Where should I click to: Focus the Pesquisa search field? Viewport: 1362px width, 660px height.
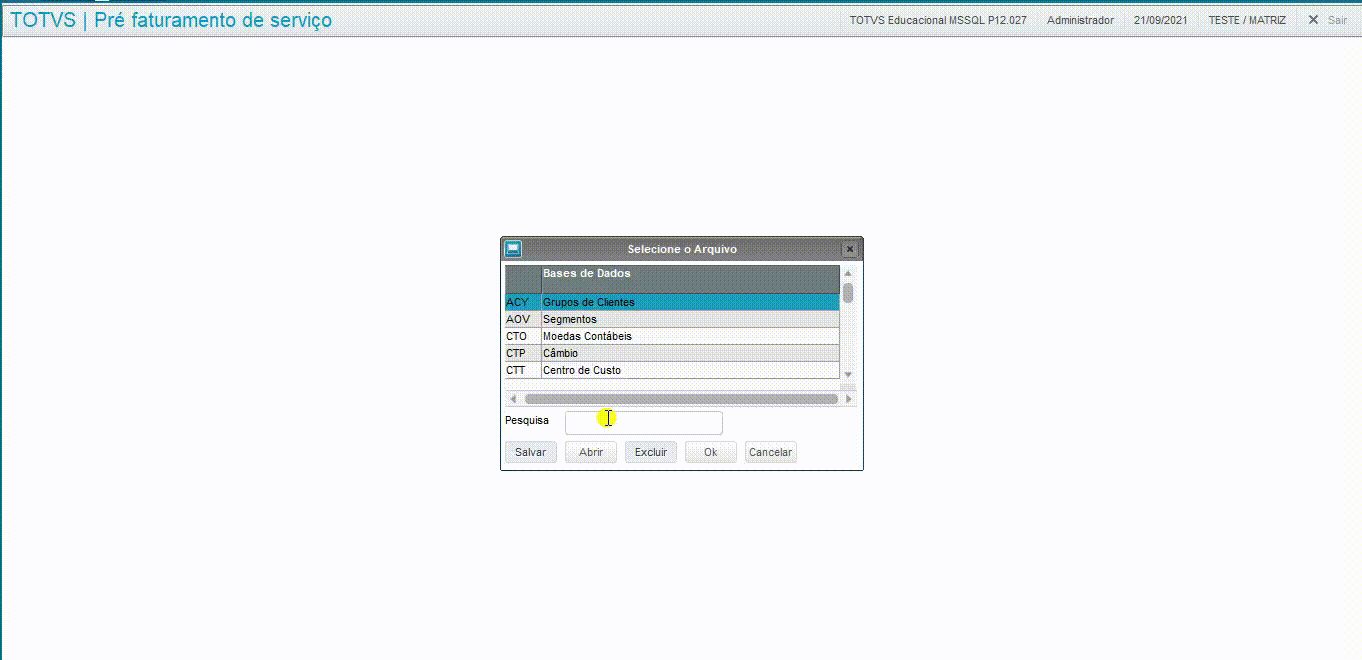click(644, 422)
